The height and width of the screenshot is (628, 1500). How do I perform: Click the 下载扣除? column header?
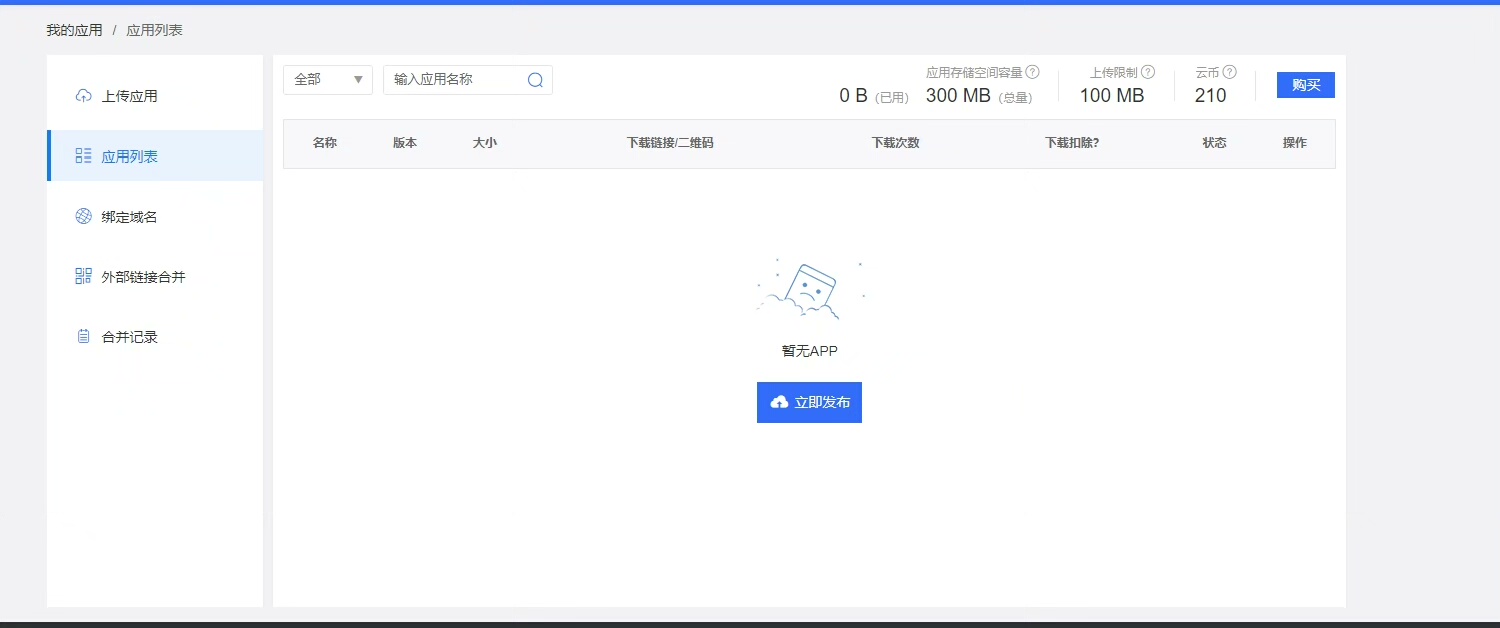[1072, 143]
